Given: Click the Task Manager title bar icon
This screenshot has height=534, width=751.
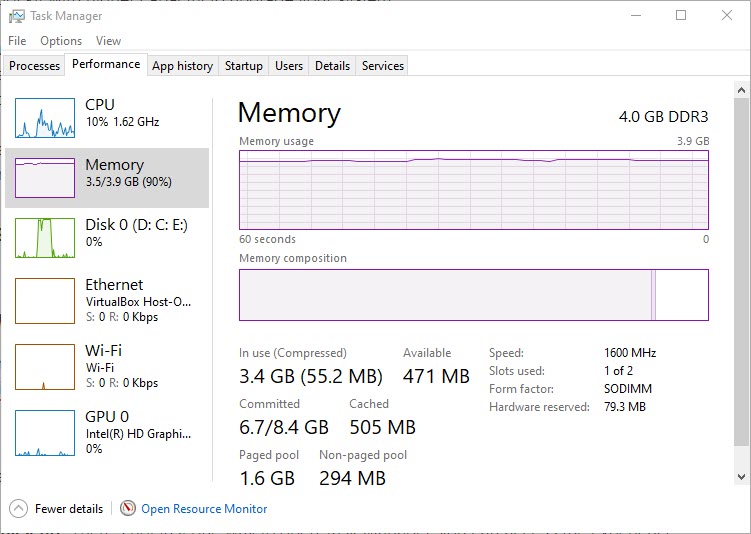Looking at the screenshot, I should point(16,16).
